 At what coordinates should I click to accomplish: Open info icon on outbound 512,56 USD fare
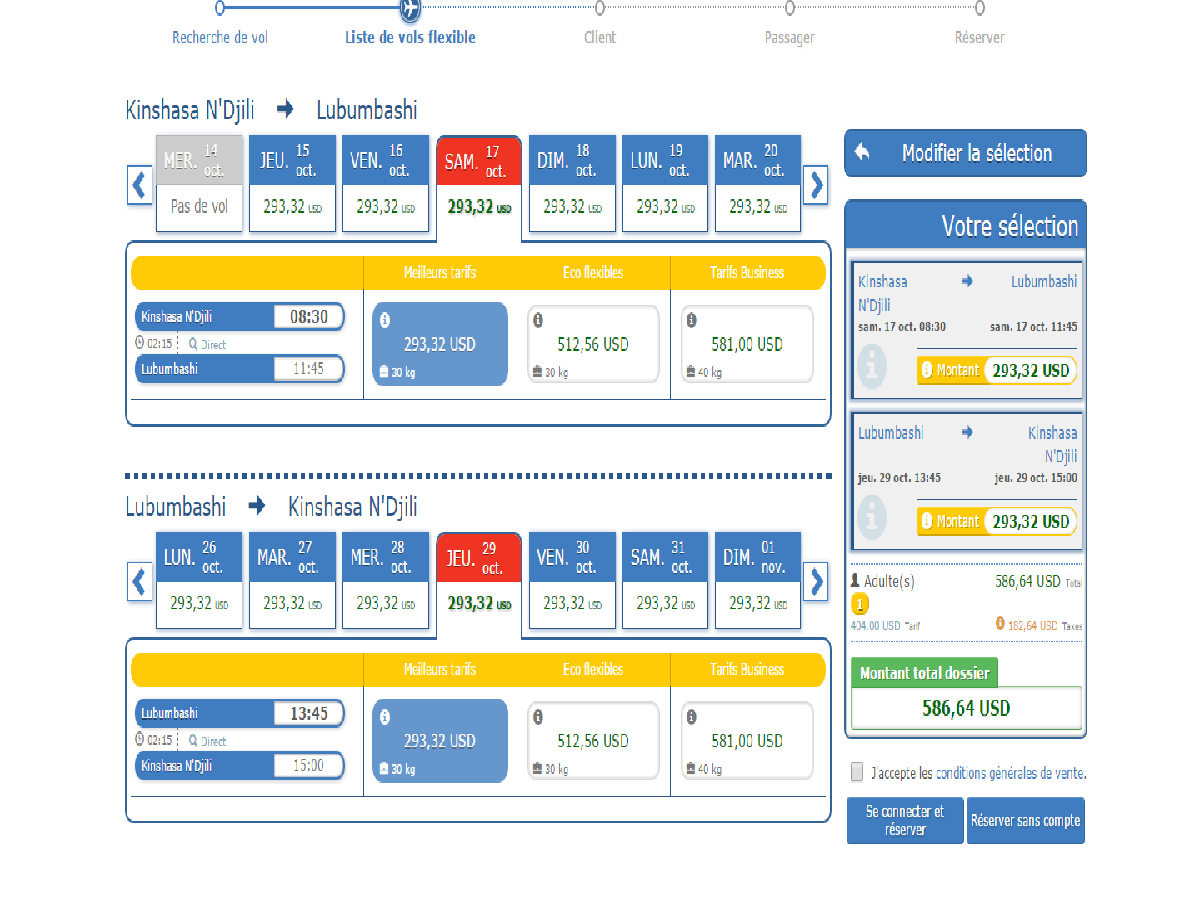(538, 321)
